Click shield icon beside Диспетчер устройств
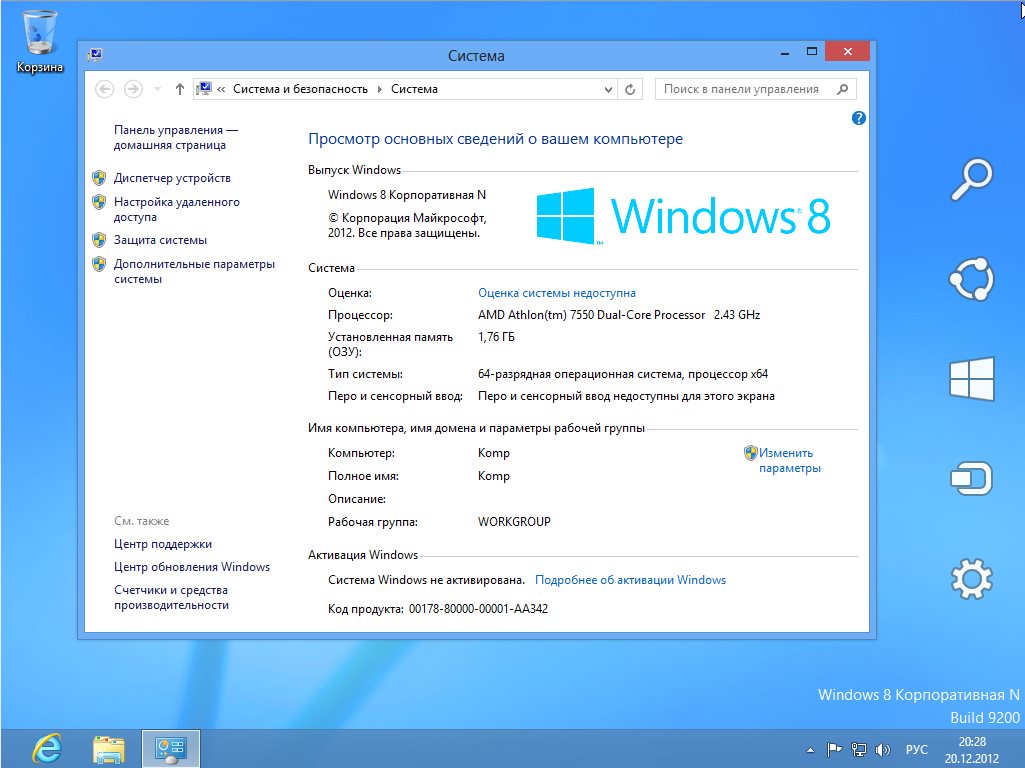This screenshot has height=768, width=1025. [x=99, y=178]
